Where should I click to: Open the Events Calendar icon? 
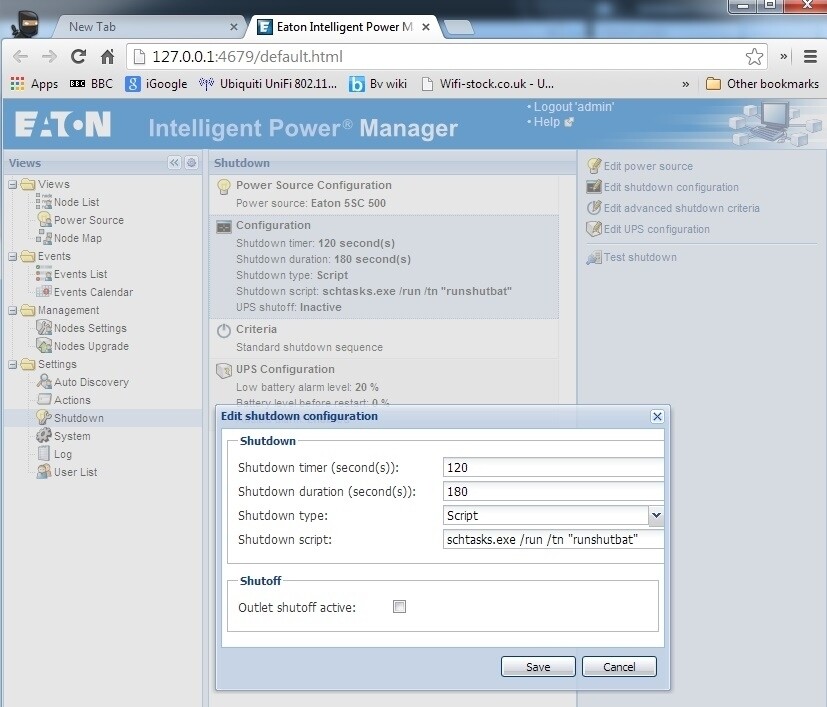tap(46, 292)
